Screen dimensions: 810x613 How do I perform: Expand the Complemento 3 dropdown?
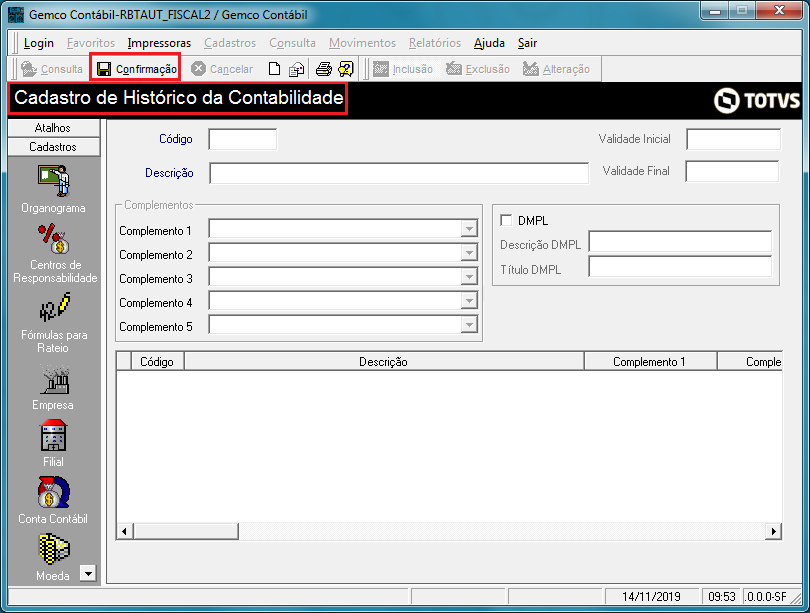pos(469,277)
